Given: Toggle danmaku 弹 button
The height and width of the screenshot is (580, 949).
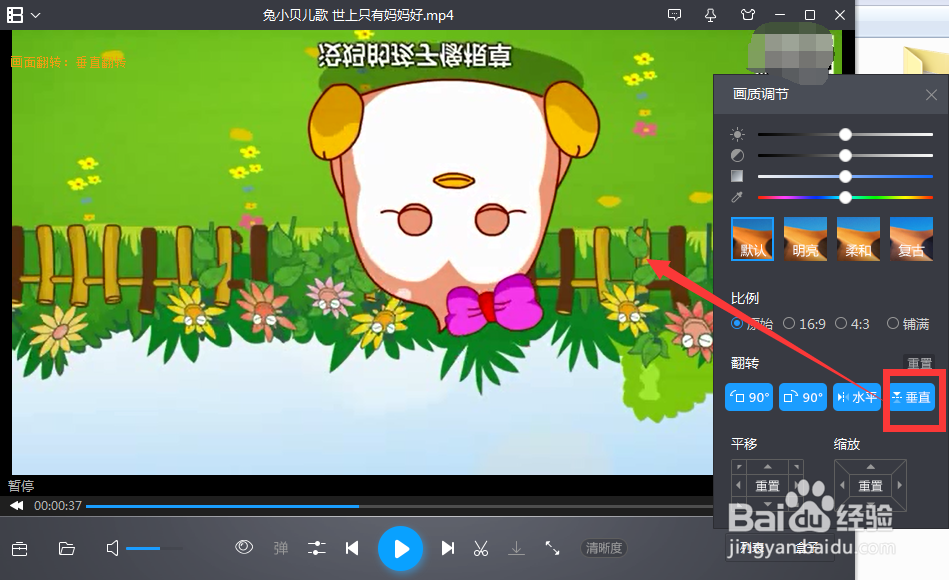Looking at the screenshot, I should [281, 549].
